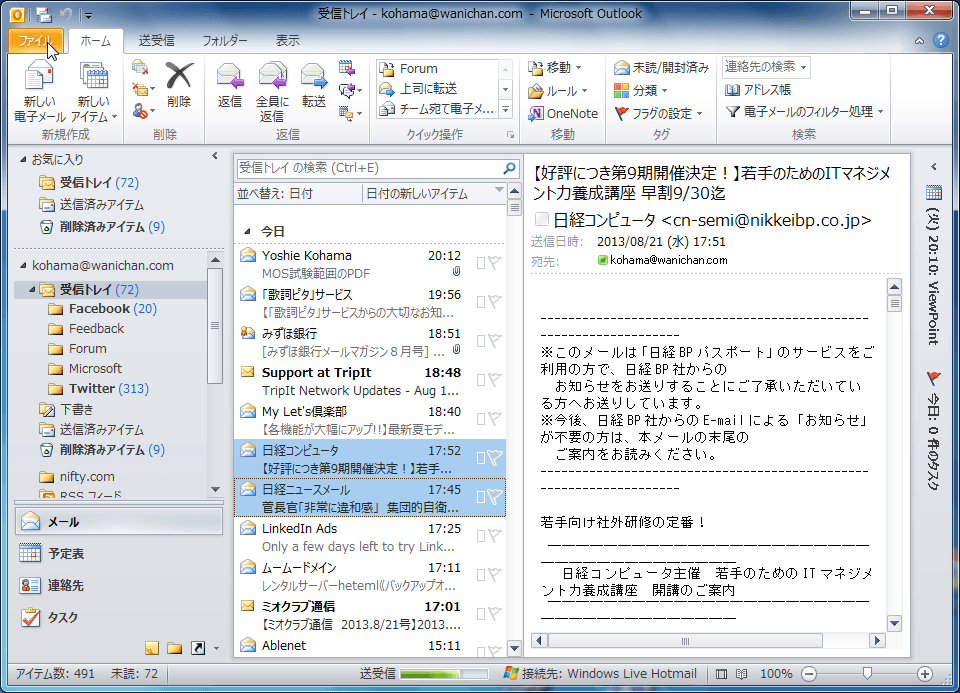Click the 転送 forward icon
The width and height of the screenshot is (960, 693).
[313, 84]
